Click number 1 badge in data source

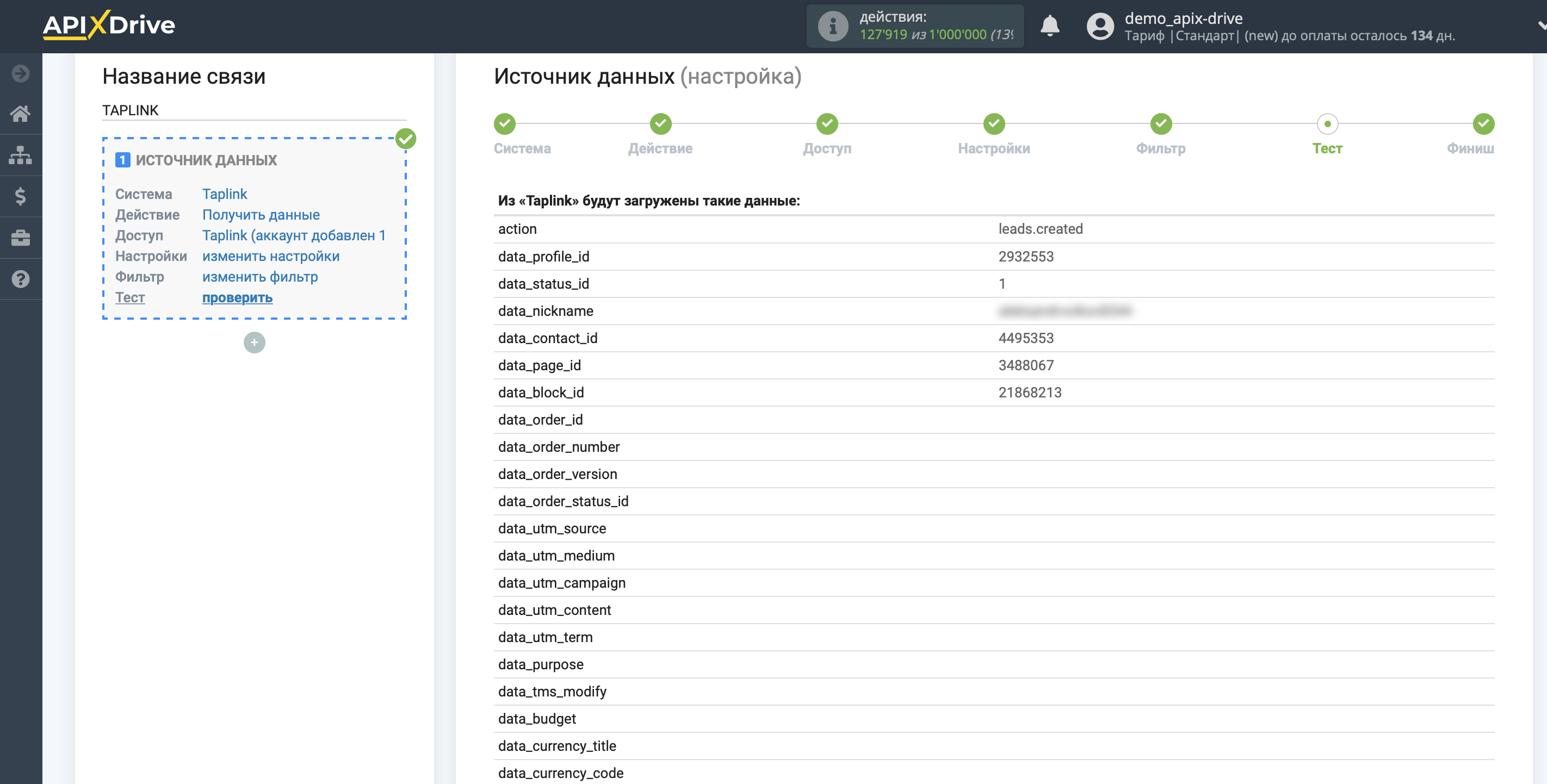click(x=122, y=160)
